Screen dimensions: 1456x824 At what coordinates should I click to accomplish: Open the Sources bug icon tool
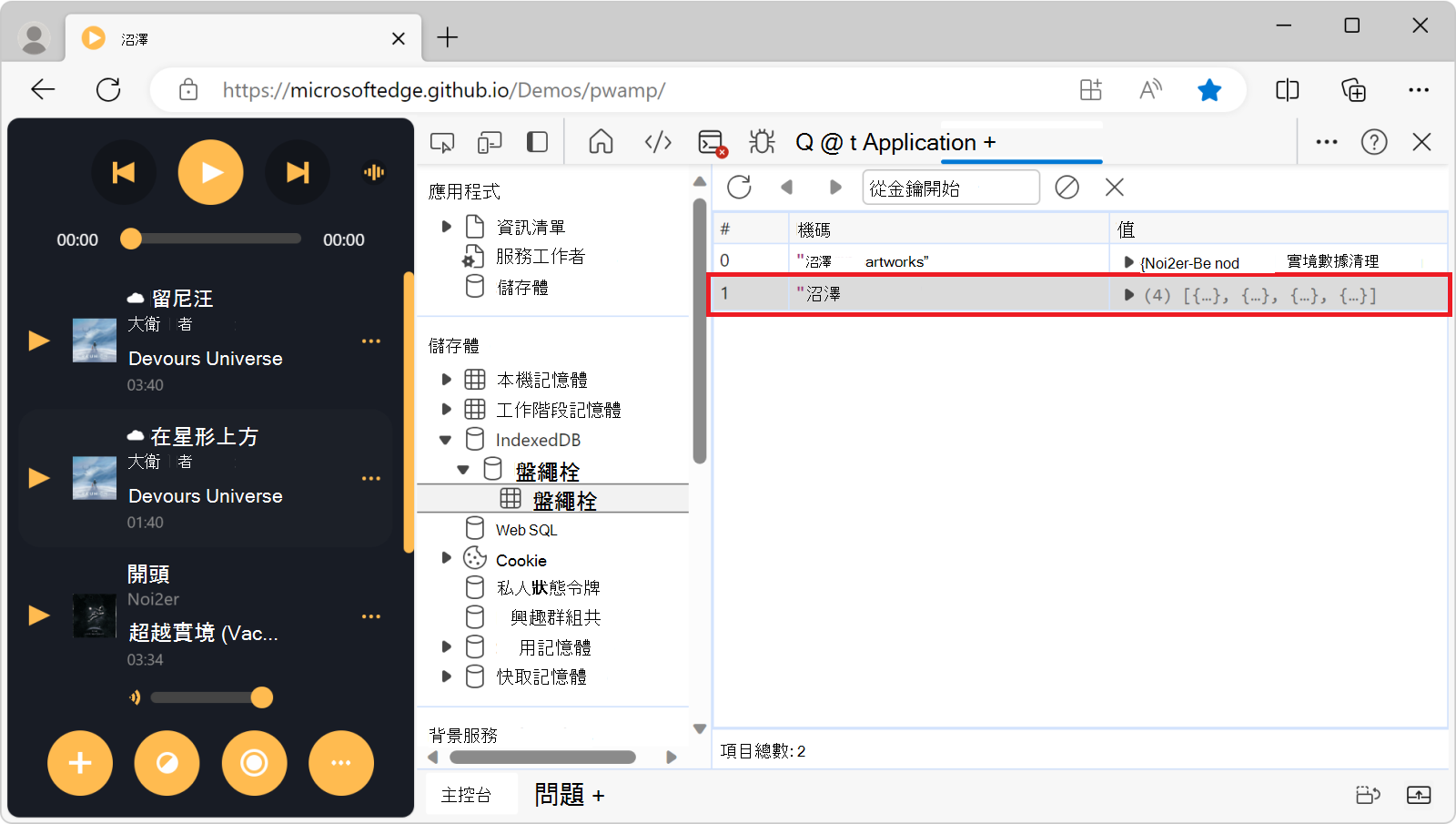click(x=762, y=142)
